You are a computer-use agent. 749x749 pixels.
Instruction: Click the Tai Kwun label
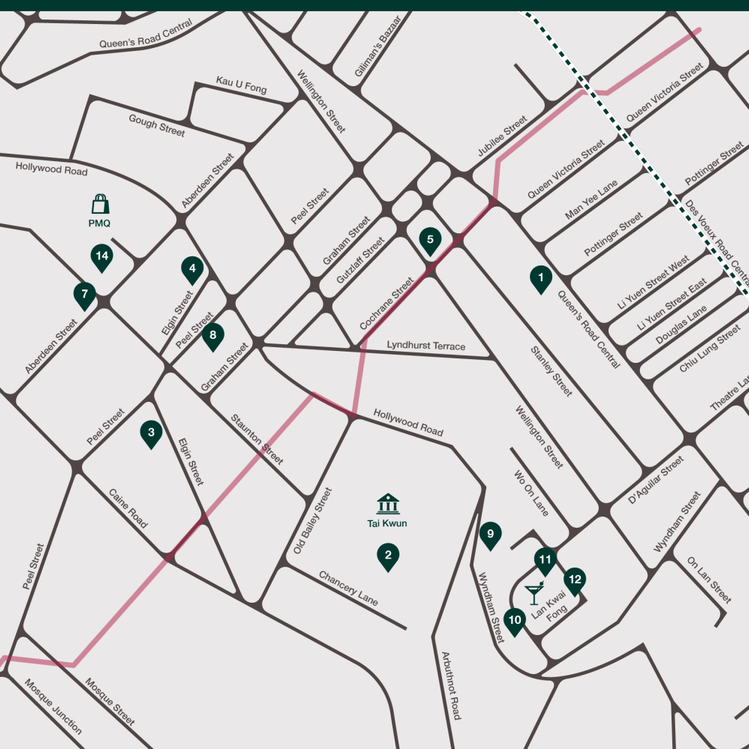point(388,523)
